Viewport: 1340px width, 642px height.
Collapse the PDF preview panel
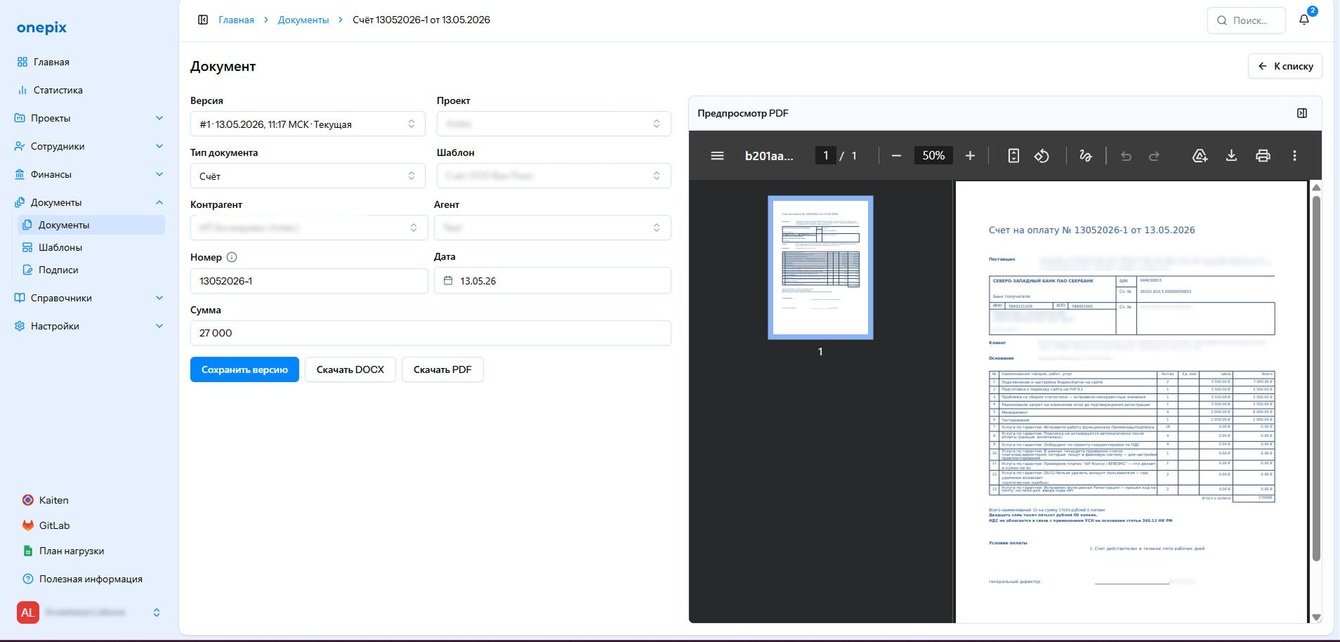pyautogui.click(x=1302, y=113)
